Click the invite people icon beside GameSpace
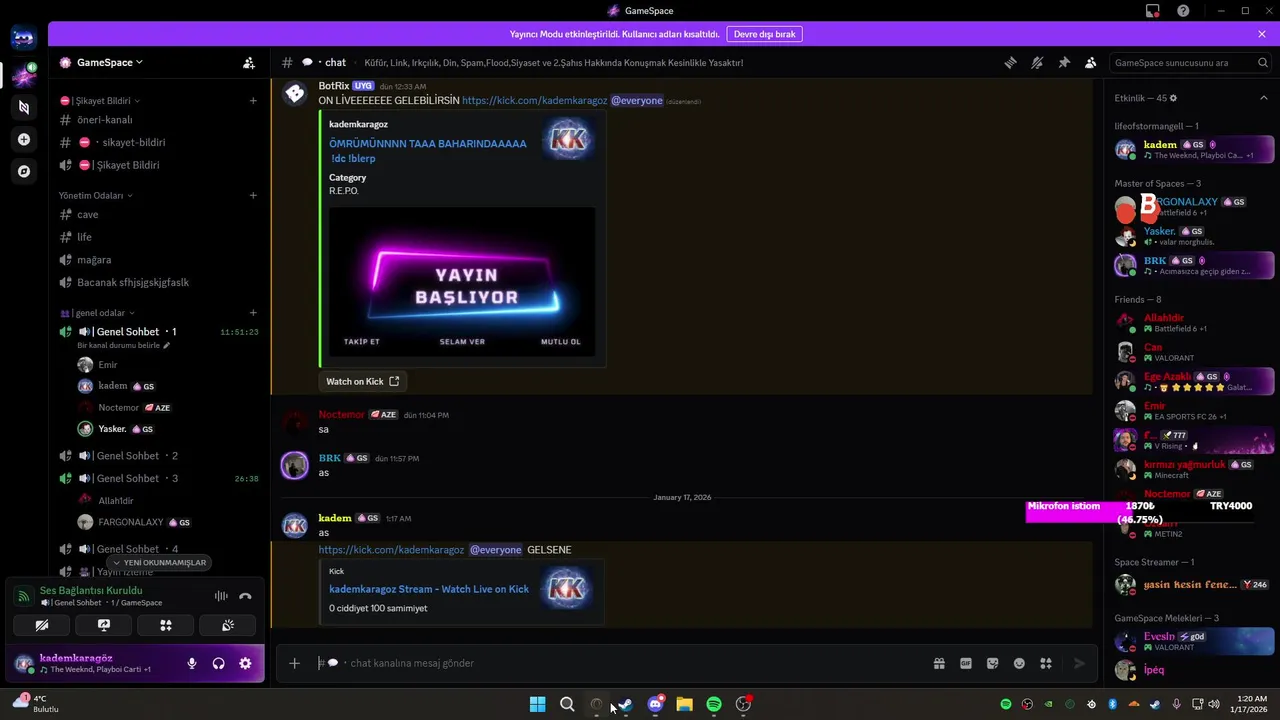1280x720 pixels. click(x=248, y=62)
